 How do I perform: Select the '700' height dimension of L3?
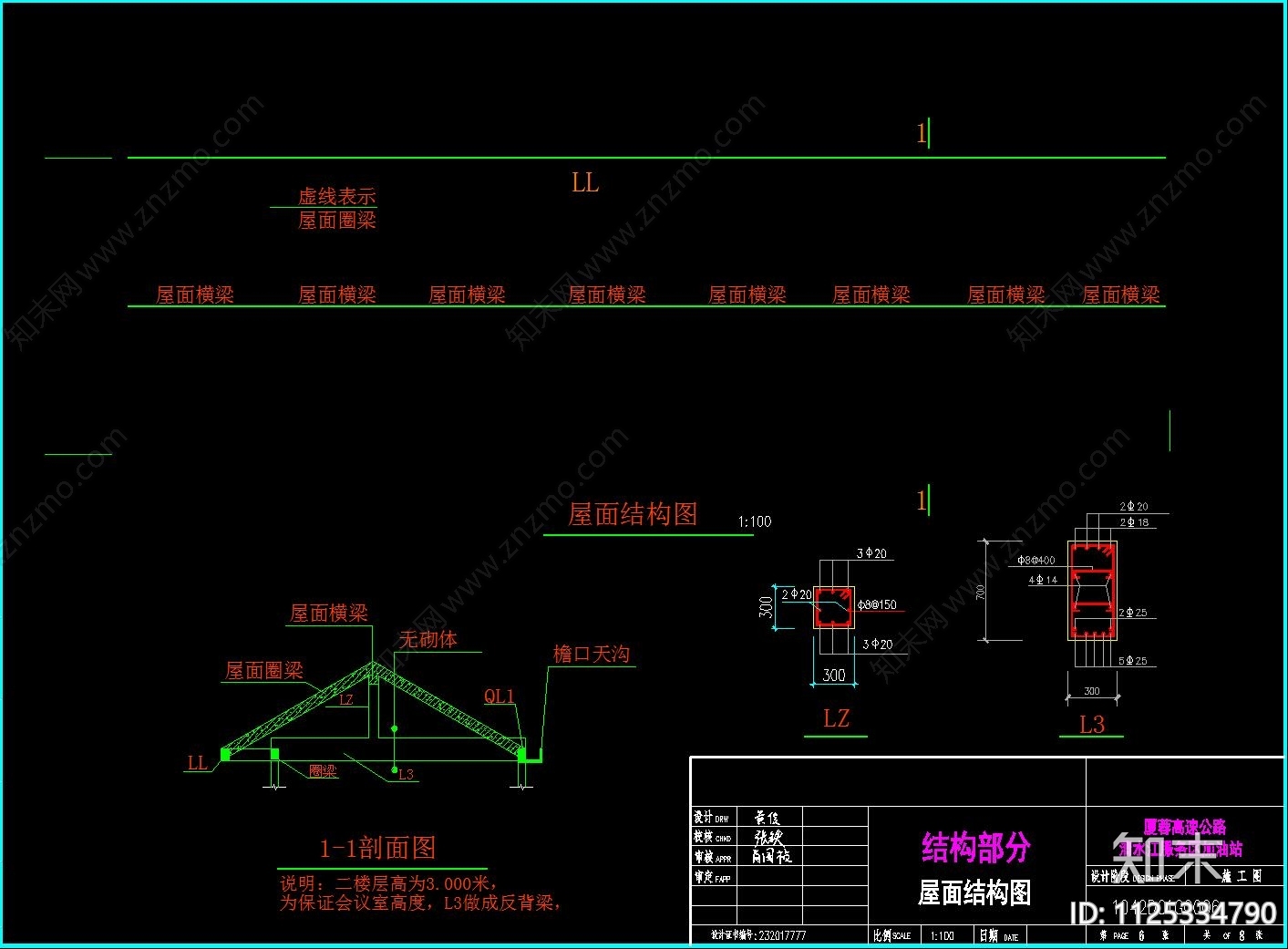981,592
